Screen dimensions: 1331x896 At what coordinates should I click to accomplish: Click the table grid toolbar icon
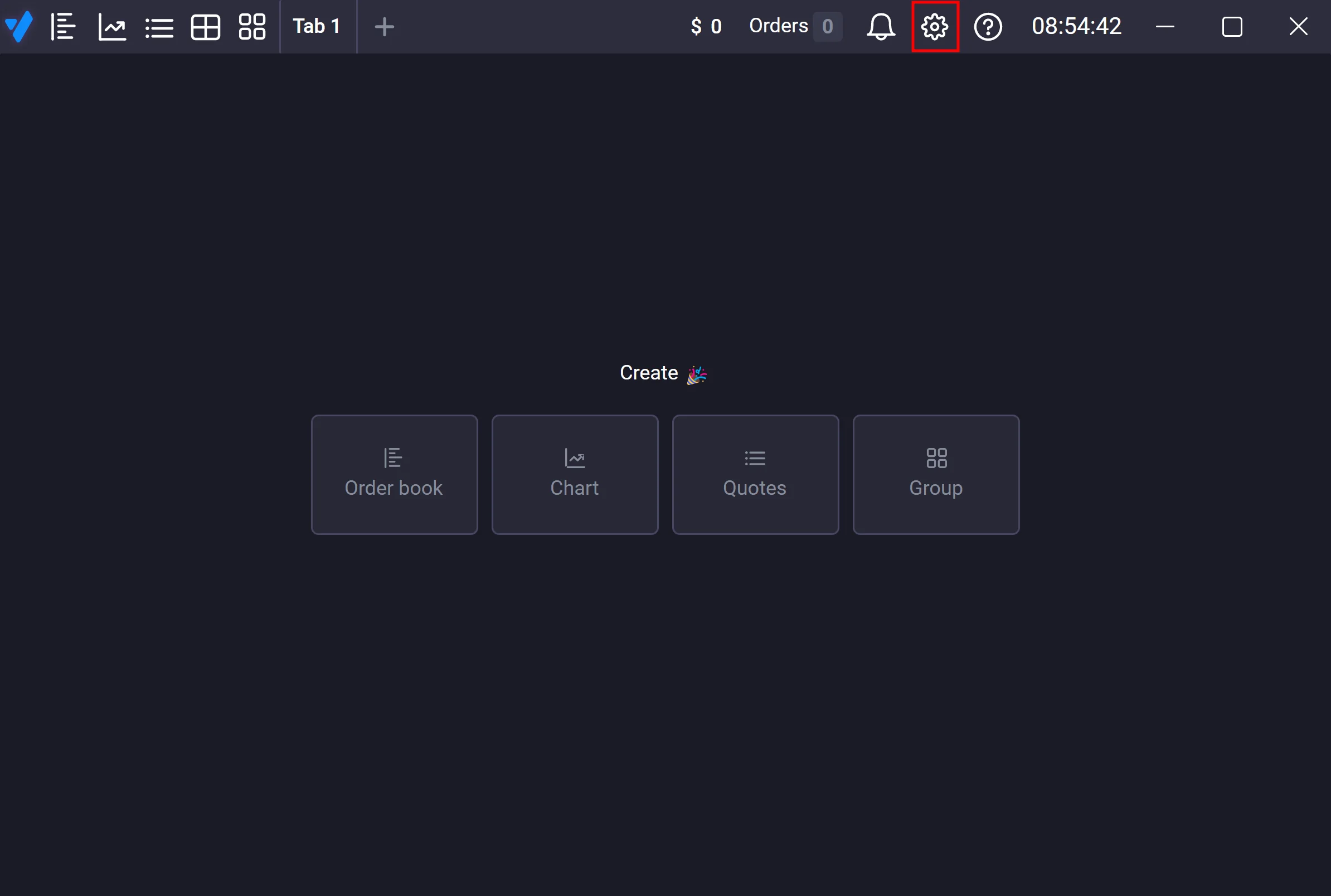(205, 26)
